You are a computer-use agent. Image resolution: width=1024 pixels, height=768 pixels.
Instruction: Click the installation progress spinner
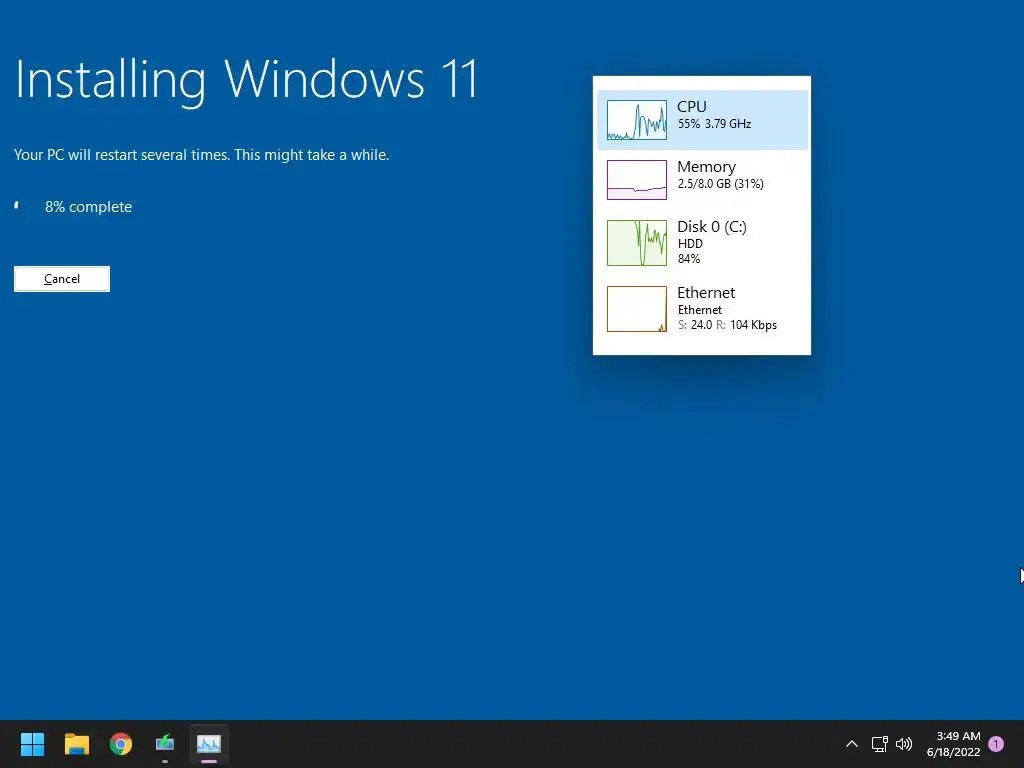[x=18, y=206]
